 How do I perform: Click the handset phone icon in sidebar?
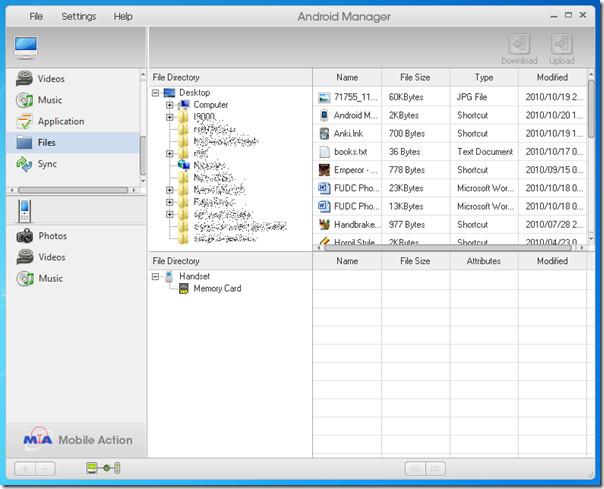pos(24,211)
